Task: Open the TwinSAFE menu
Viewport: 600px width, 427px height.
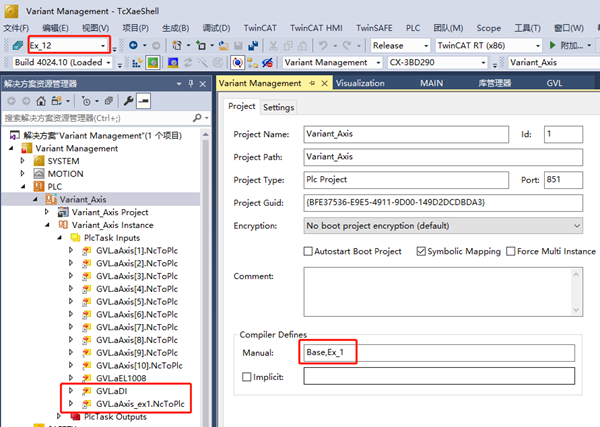Action: (374, 28)
